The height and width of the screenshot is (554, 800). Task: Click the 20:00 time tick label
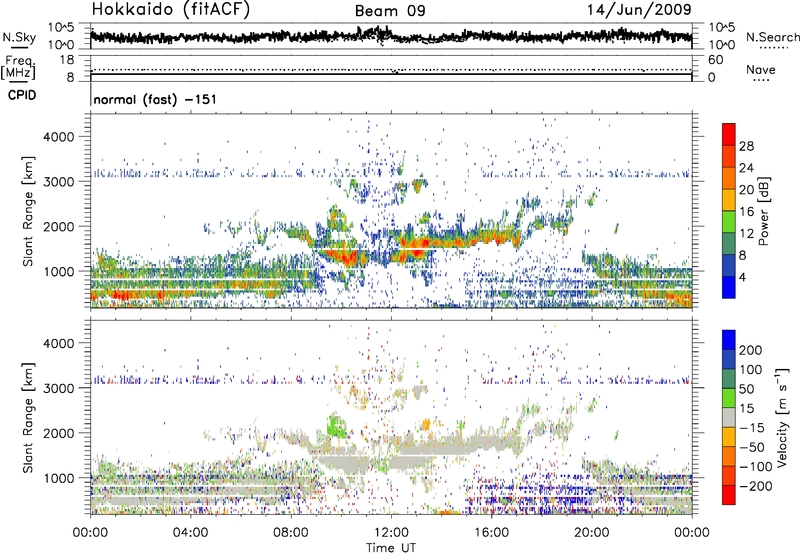(591, 533)
